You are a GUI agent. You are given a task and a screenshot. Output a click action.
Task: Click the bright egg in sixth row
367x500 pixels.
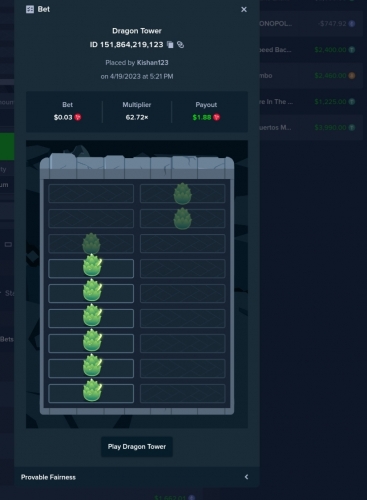92,316
